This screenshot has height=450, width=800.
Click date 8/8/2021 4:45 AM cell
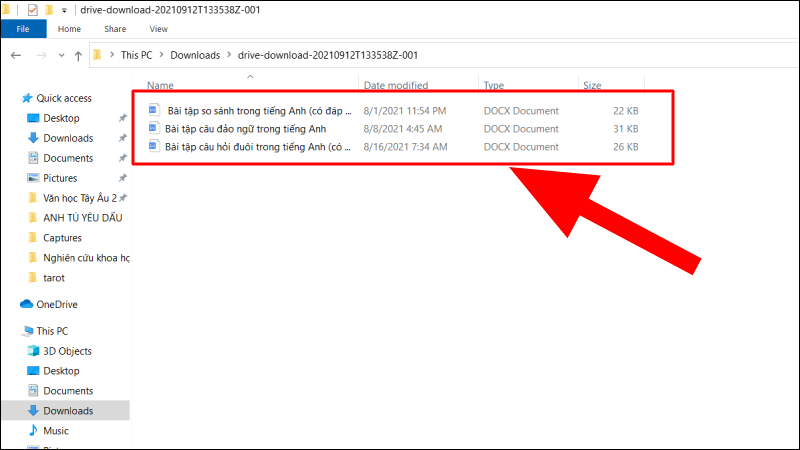pos(403,129)
